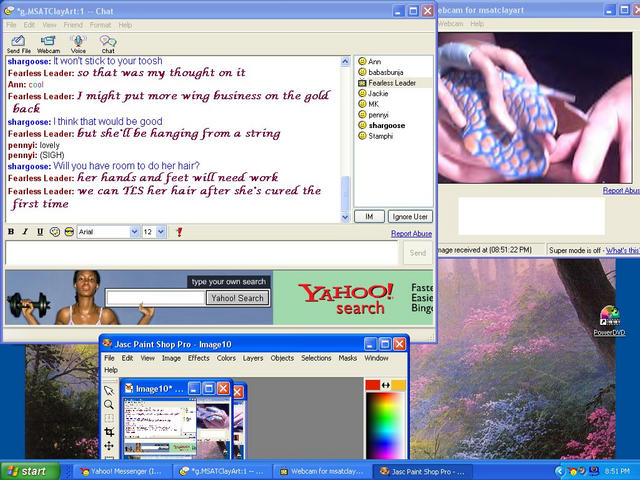The height and width of the screenshot is (480, 640).
Task: Select the Crop tool in Paint Shop Pro
Action: coord(109,432)
